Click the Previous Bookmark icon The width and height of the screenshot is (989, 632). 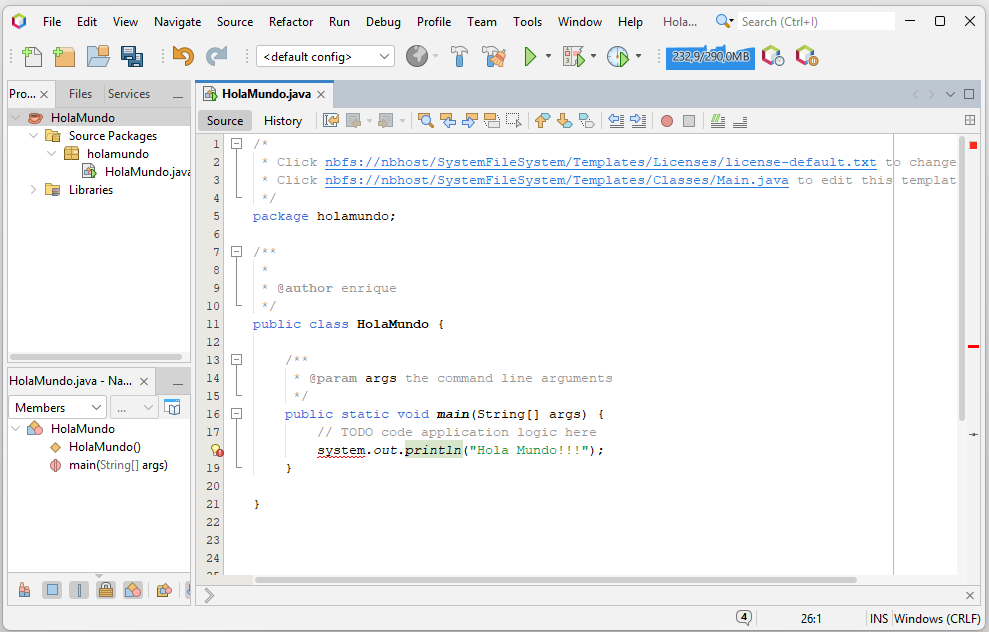542,120
